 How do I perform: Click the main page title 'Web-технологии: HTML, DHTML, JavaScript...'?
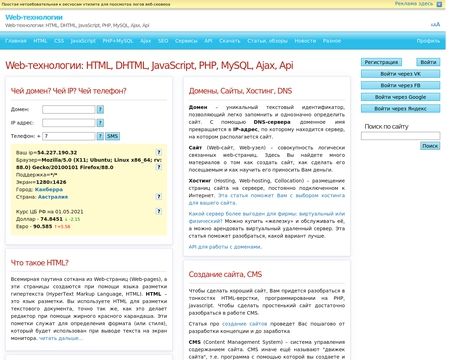point(149,65)
